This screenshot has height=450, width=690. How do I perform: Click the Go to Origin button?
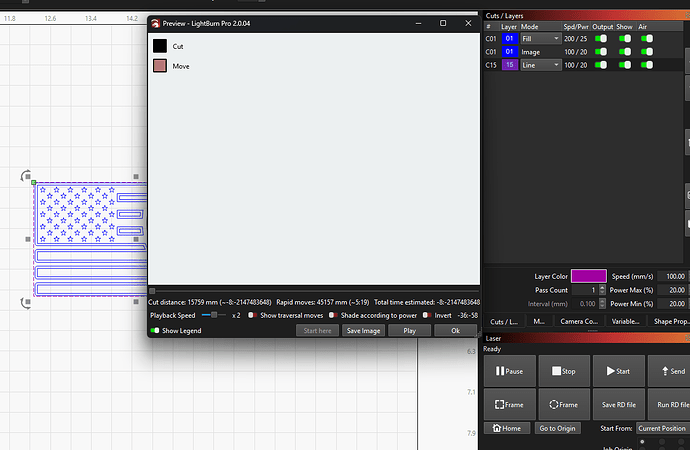[x=557, y=428]
